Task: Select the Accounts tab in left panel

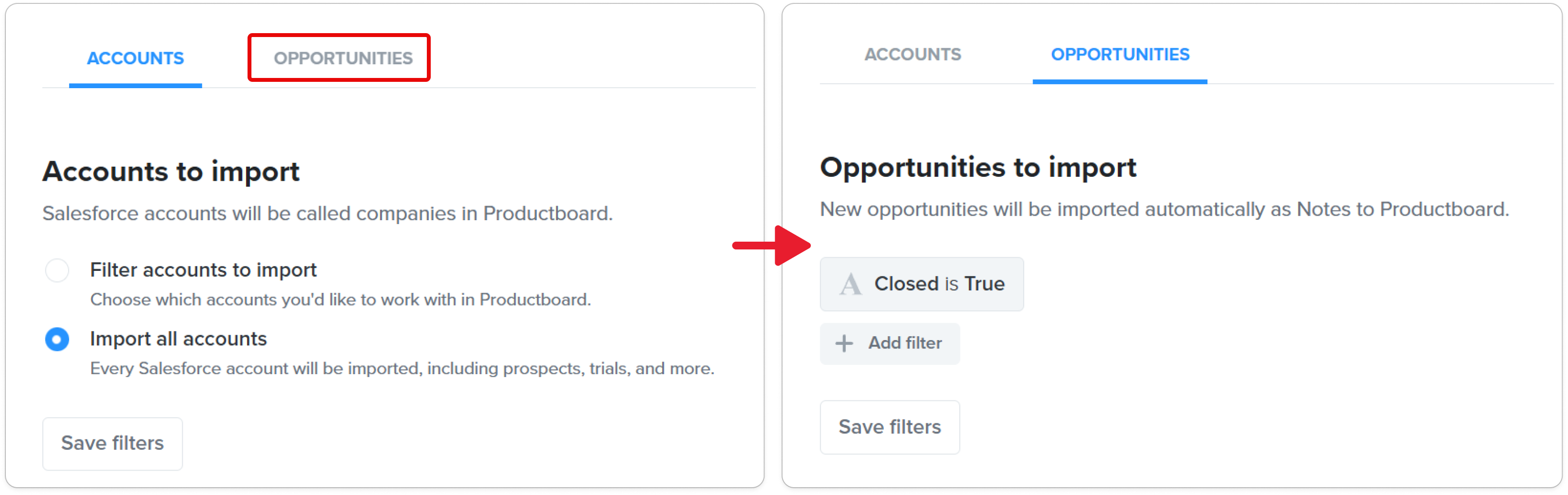Action: [135, 58]
